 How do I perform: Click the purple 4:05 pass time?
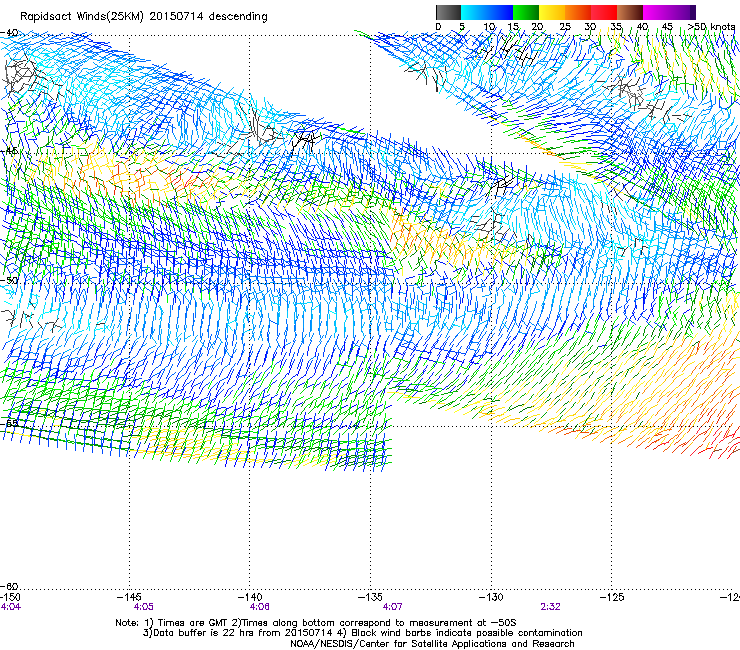click(143, 607)
